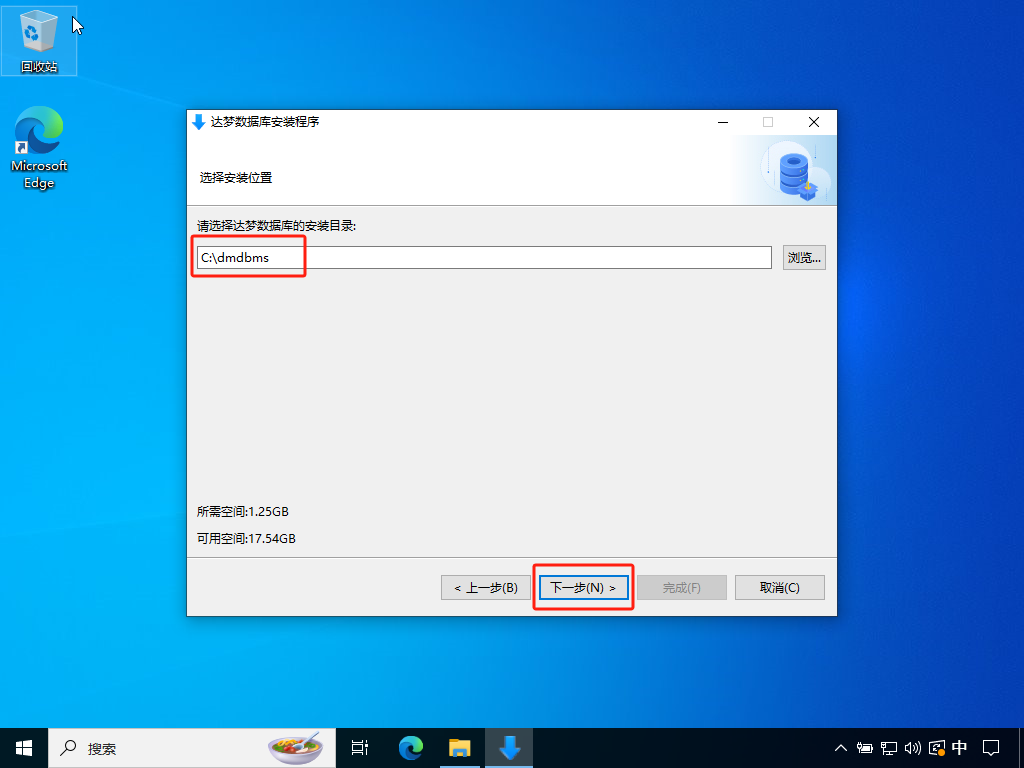Open Task View on the taskbar
The image size is (1024, 768).
(x=359, y=748)
